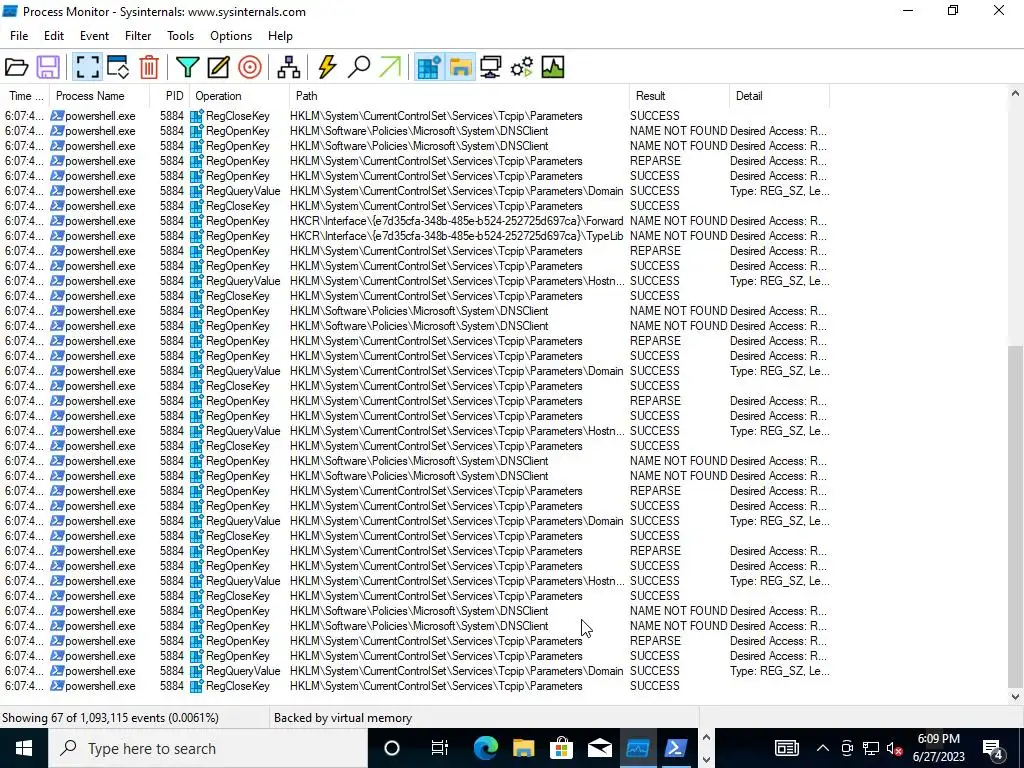The height and width of the screenshot is (768, 1024).
Task: Toggle event Capture in the toolbar
Action: click(87, 67)
